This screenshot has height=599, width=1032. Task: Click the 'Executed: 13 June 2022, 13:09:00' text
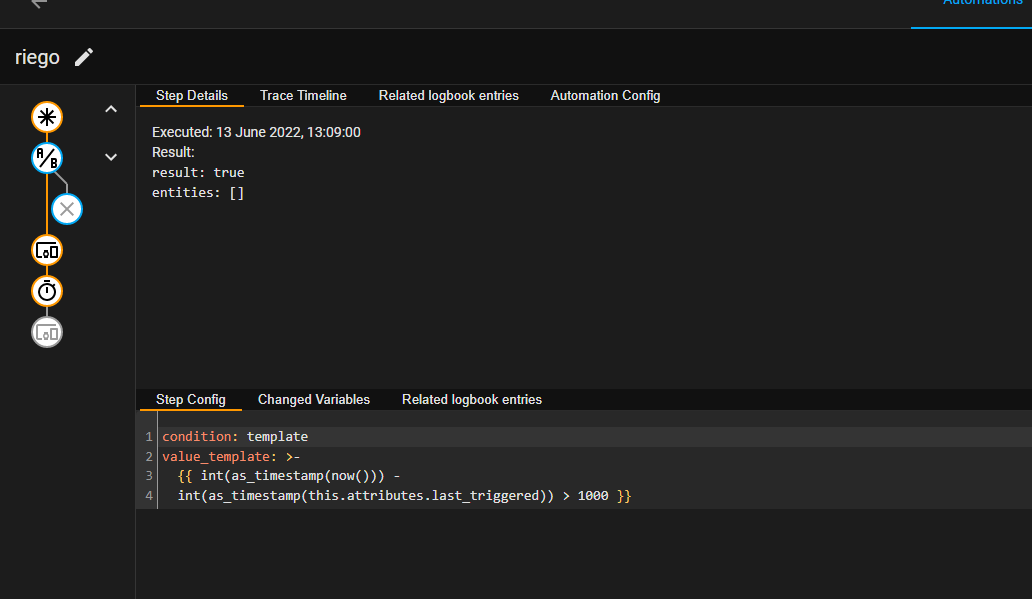point(256,132)
